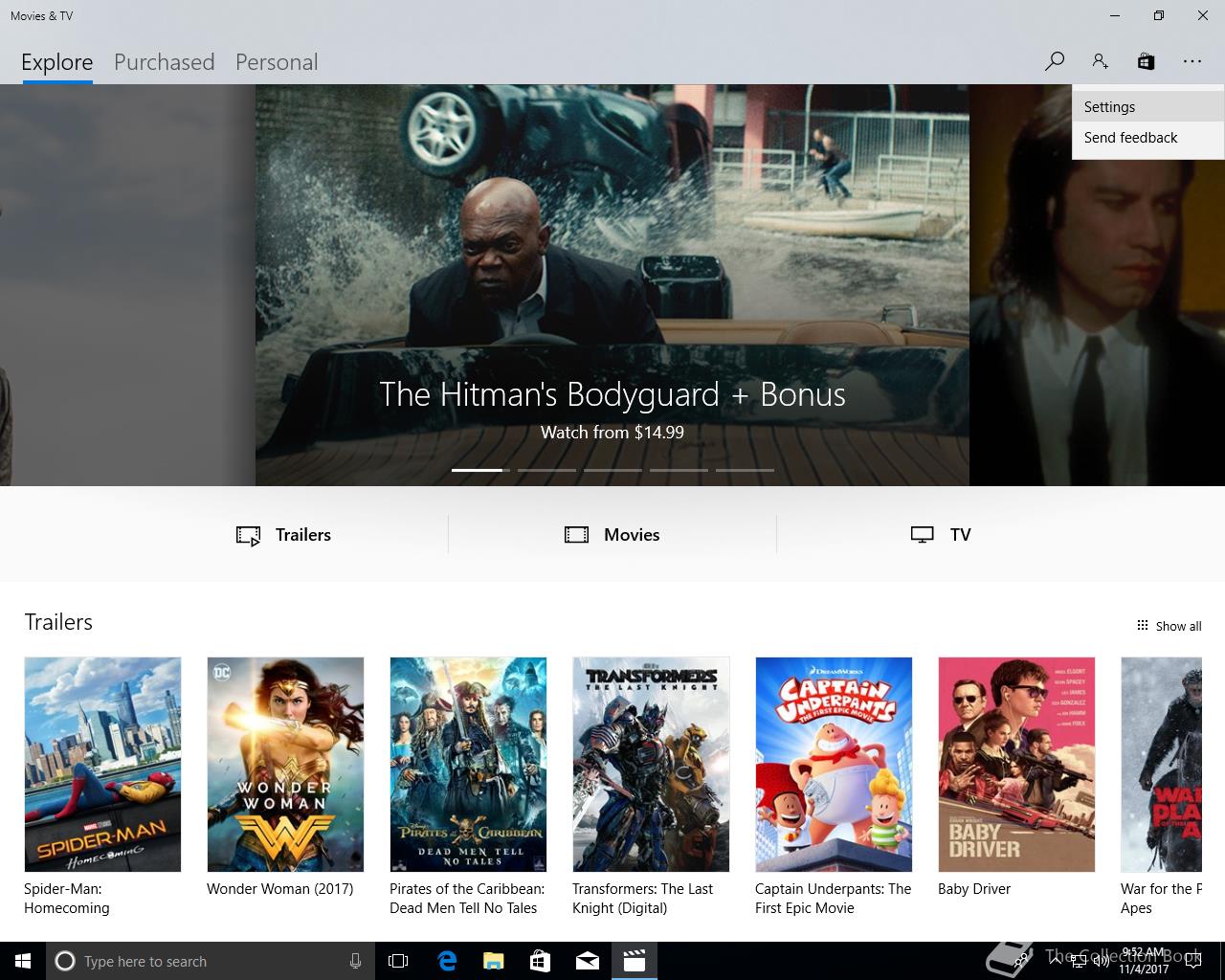This screenshot has width=1225, height=980.
Task: Select the third carousel page indicator
Action: [x=612, y=470]
